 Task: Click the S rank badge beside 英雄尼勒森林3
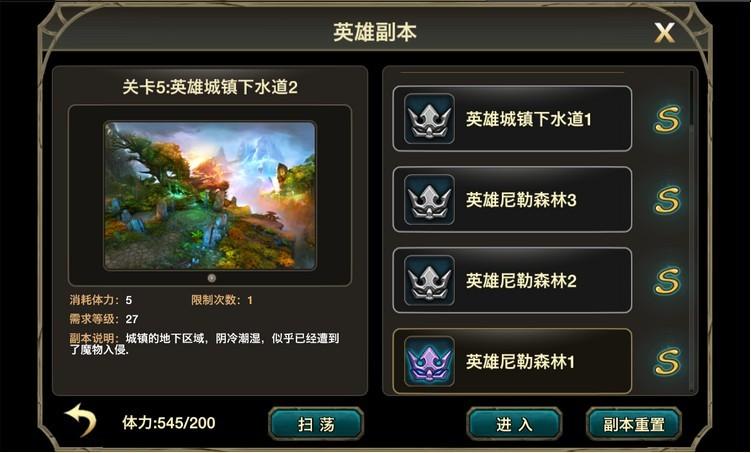click(667, 200)
